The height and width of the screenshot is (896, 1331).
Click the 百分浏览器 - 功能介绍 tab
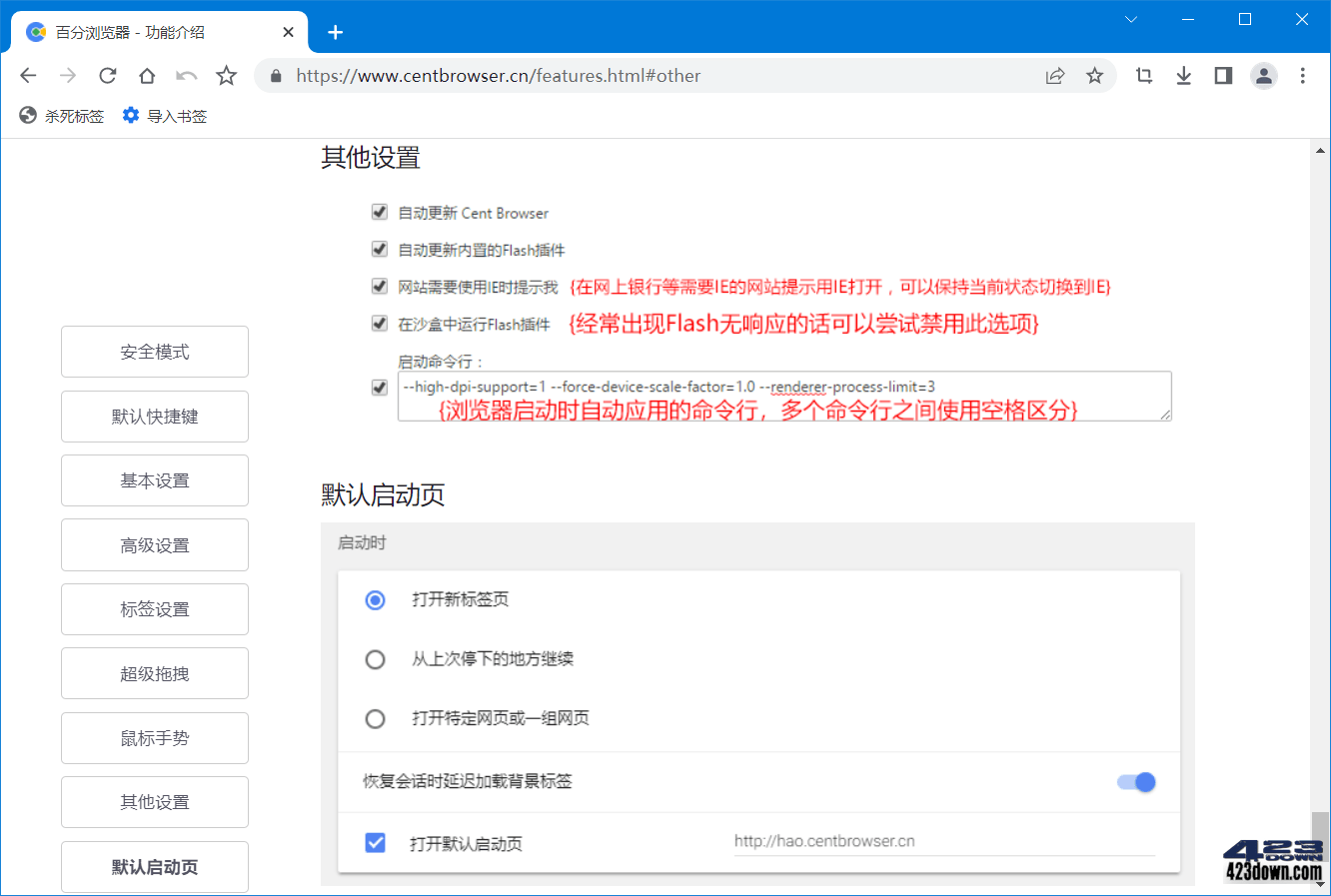pyautogui.click(x=150, y=31)
